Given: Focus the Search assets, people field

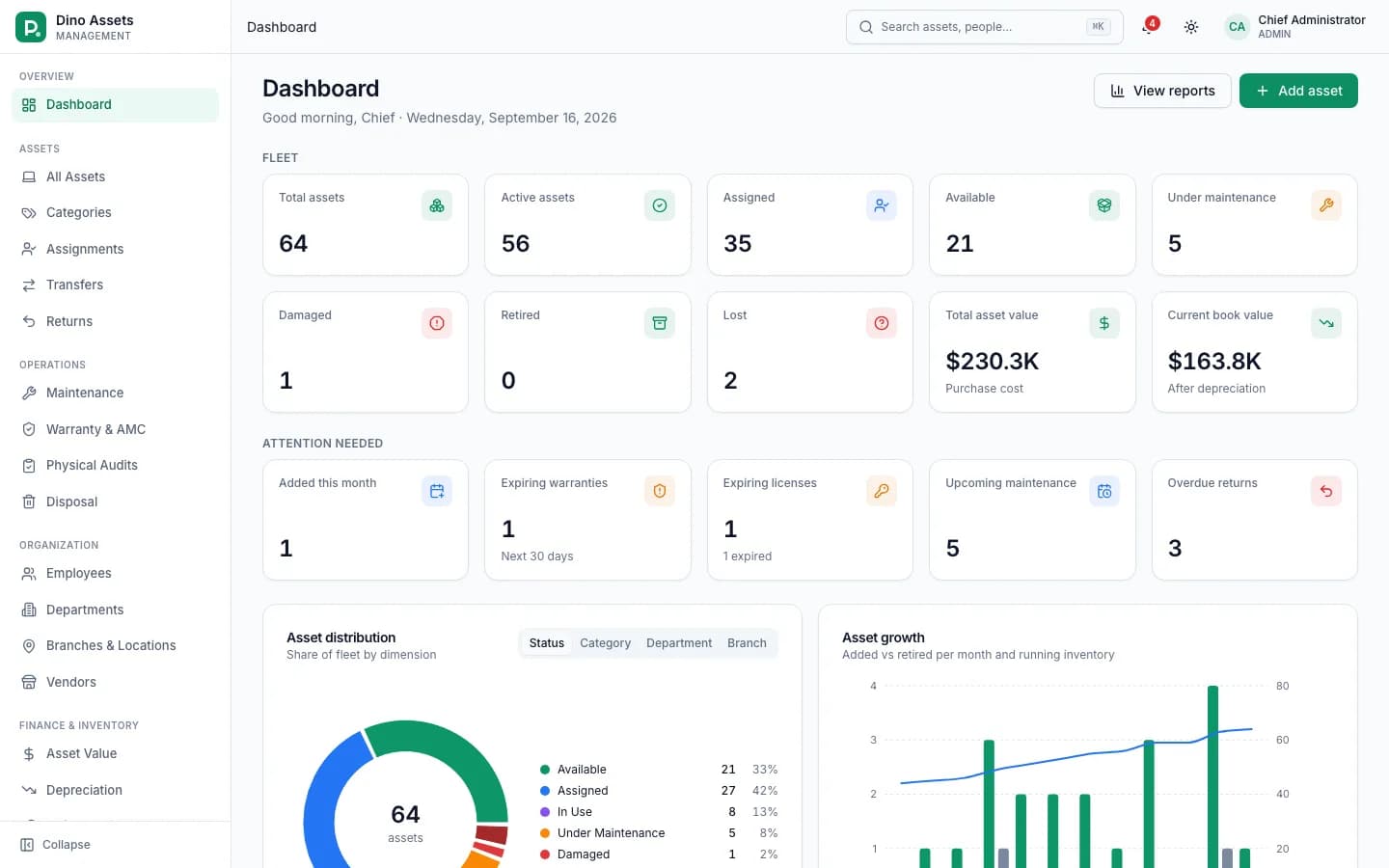Looking at the screenshot, I should (984, 27).
